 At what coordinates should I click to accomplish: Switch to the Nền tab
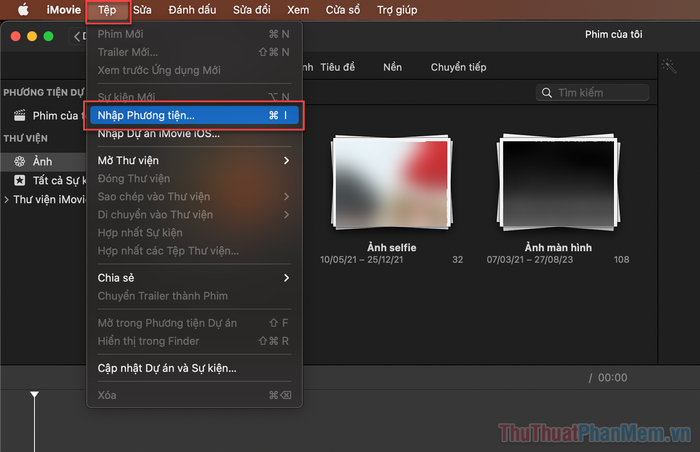pyautogui.click(x=392, y=67)
